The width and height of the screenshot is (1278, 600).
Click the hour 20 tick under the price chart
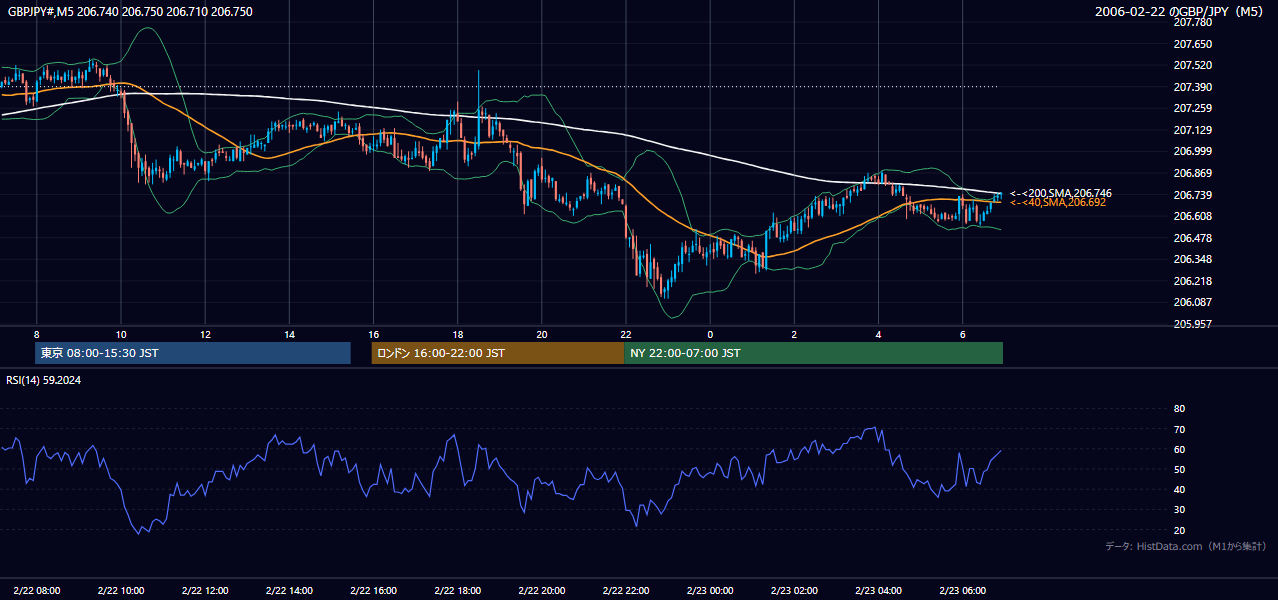pos(541,334)
